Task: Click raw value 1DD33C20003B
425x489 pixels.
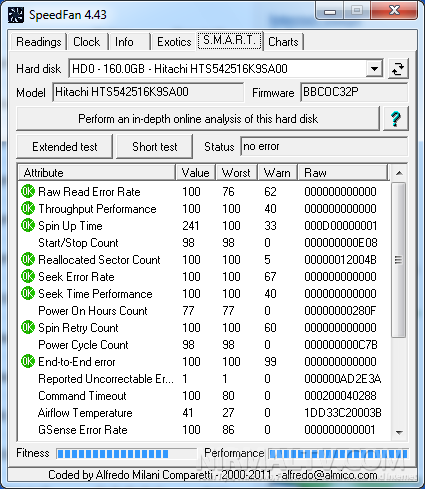Action: click(x=343, y=413)
